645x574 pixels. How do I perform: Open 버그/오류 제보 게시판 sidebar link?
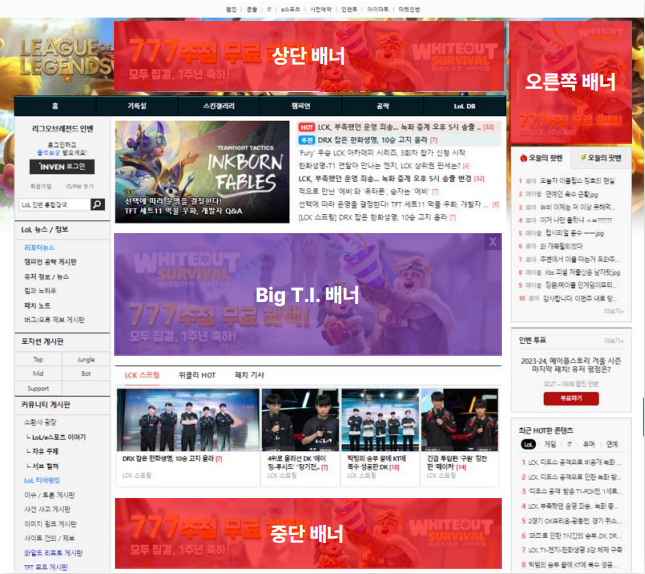pos(54,320)
